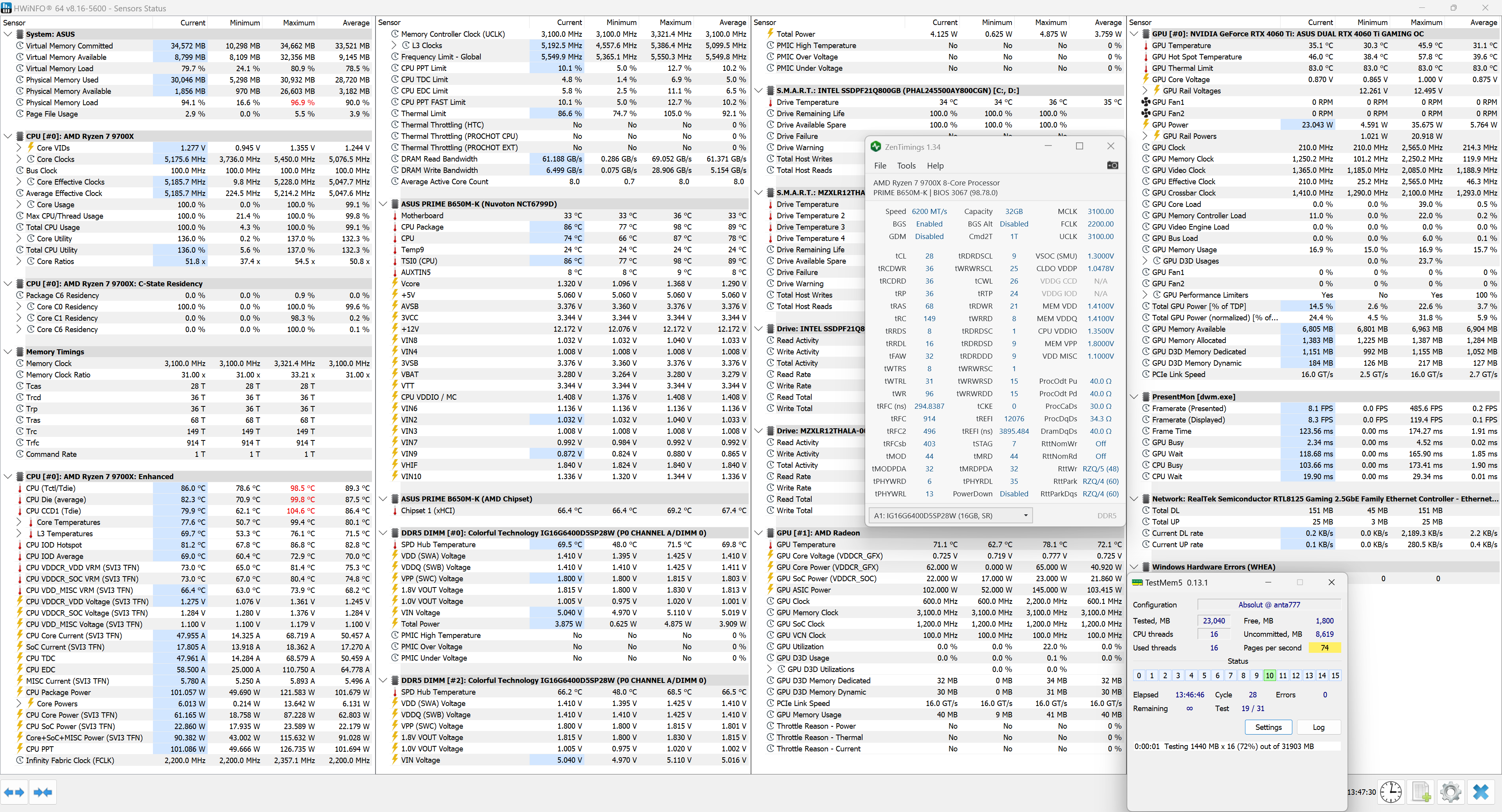Click the collapse columns inward arrows icon

coord(43,792)
